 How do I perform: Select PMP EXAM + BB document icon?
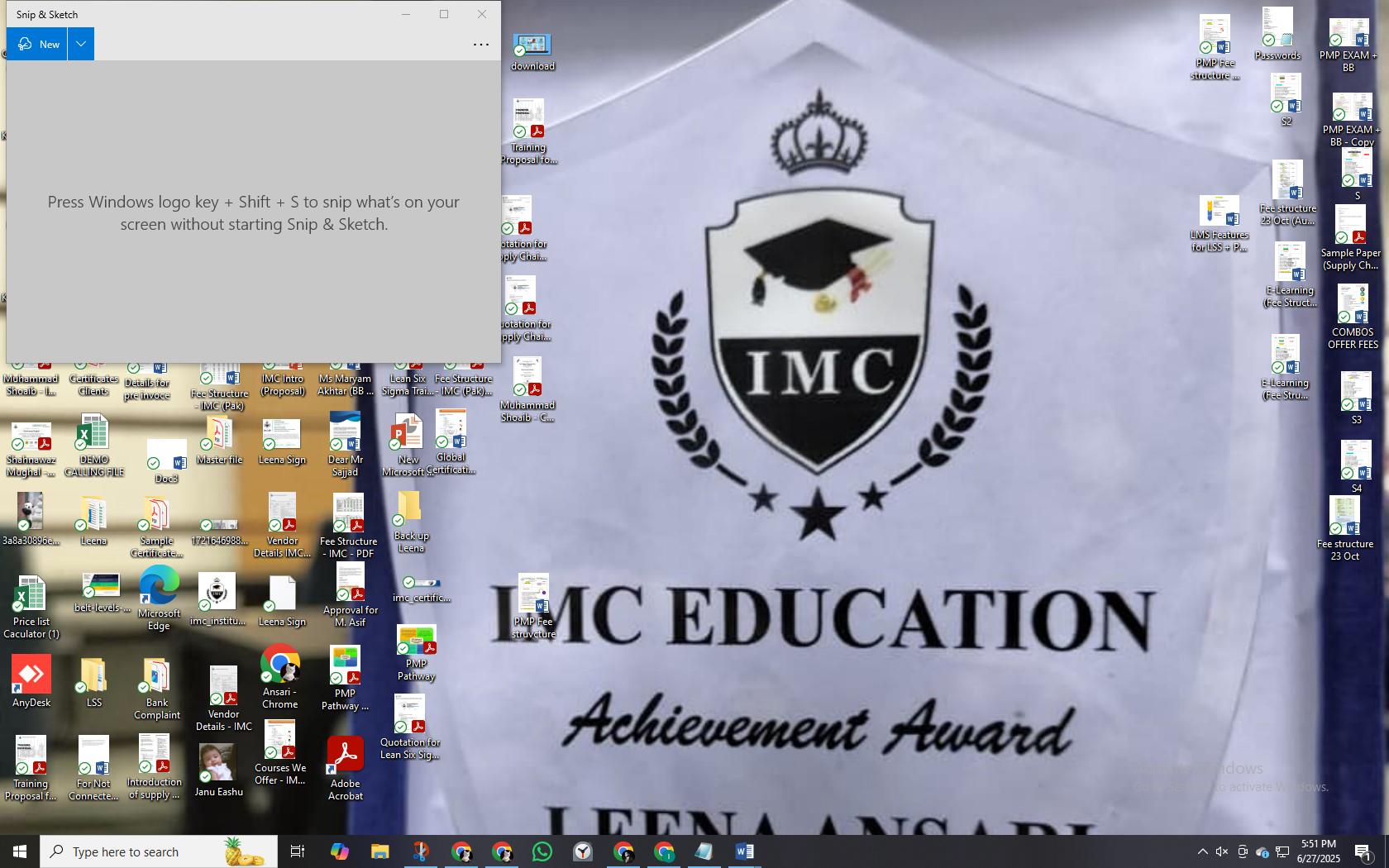[x=1348, y=45]
